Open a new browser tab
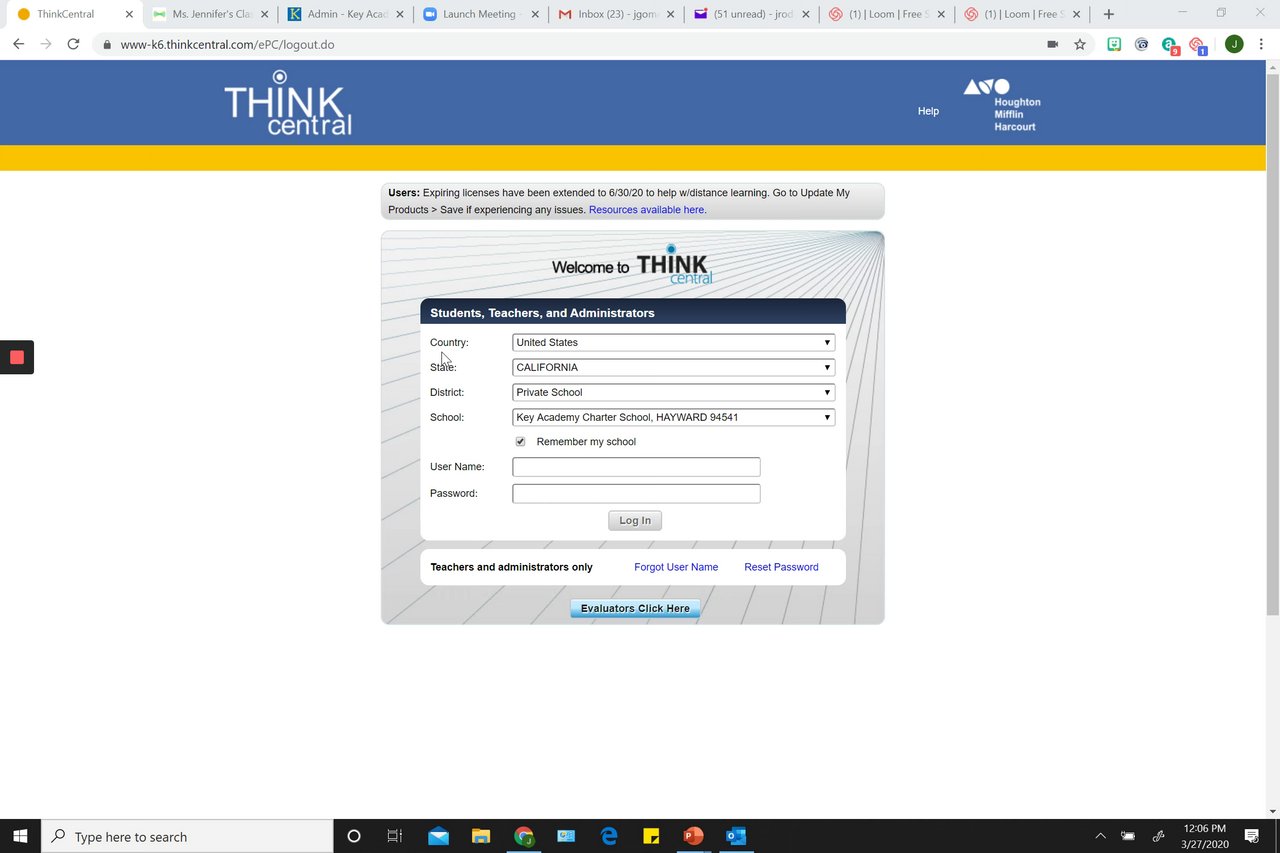The width and height of the screenshot is (1280, 853). click(1108, 14)
